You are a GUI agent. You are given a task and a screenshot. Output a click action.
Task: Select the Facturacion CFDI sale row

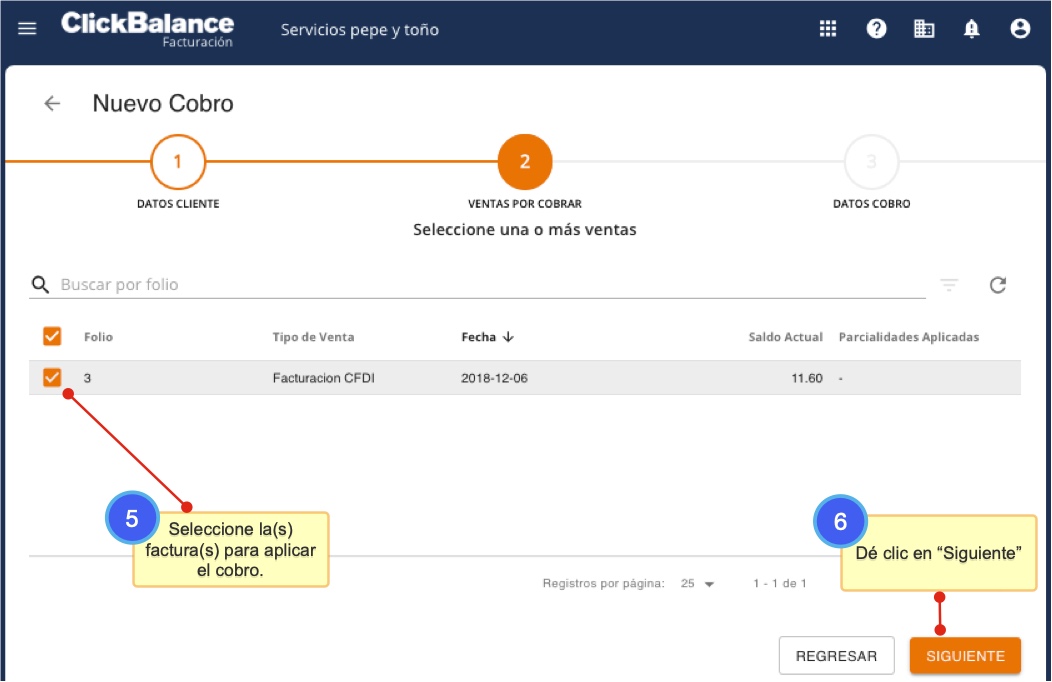pyautogui.click(x=500, y=378)
